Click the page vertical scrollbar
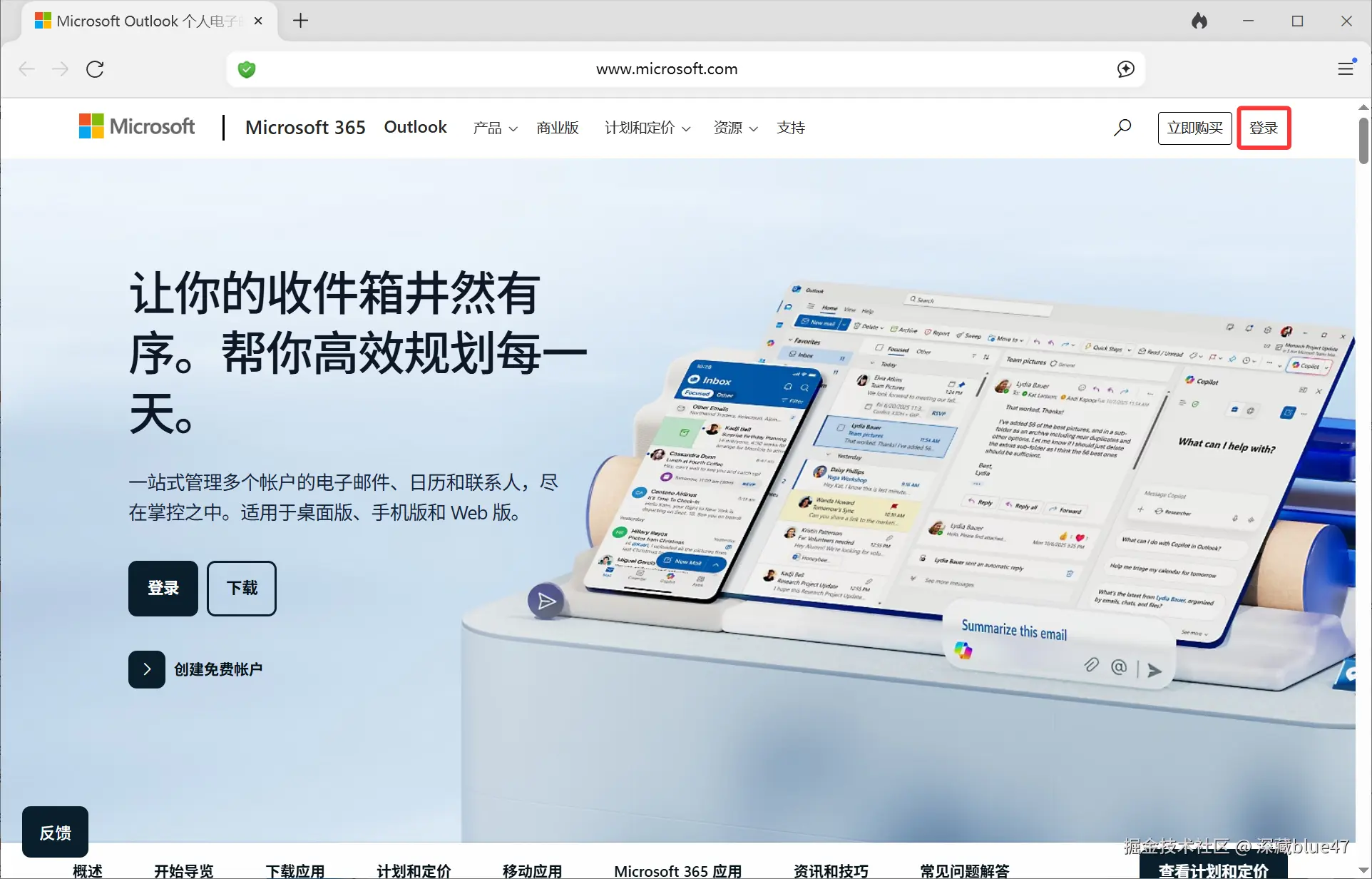The width and height of the screenshot is (1372, 879). click(1363, 141)
